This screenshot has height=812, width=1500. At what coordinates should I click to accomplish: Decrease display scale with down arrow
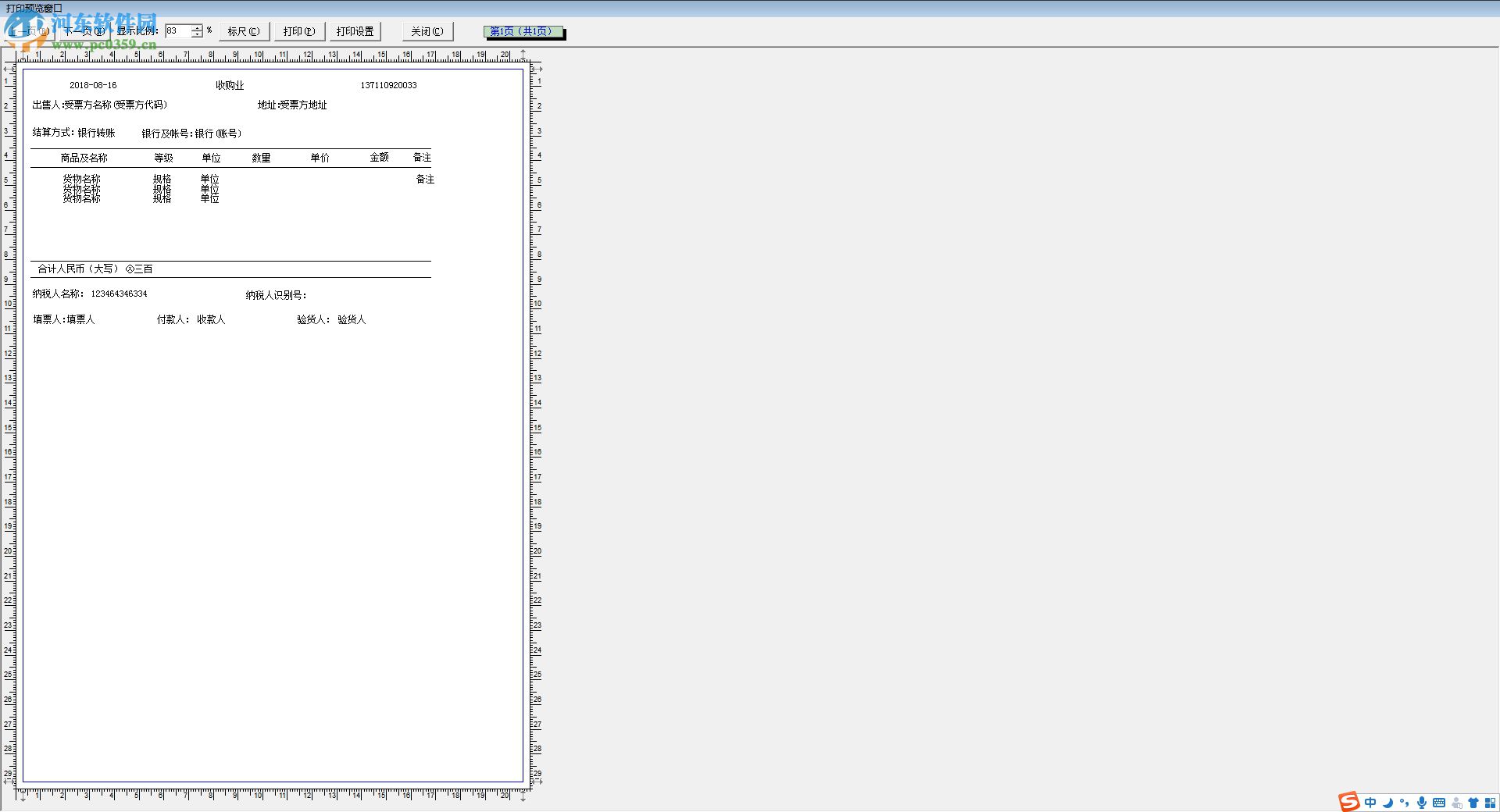(198, 34)
